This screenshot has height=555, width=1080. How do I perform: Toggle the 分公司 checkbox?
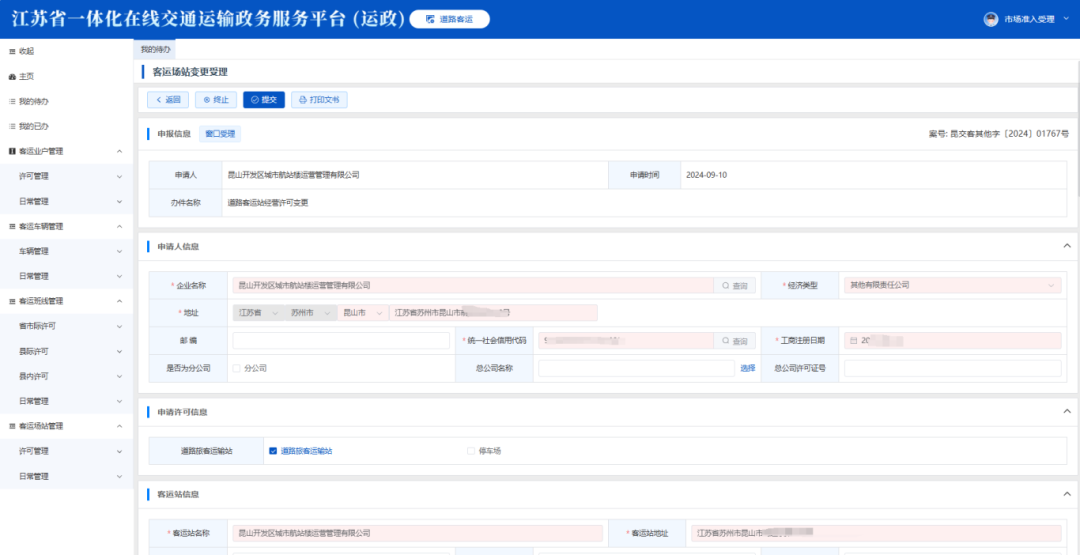coord(237,368)
